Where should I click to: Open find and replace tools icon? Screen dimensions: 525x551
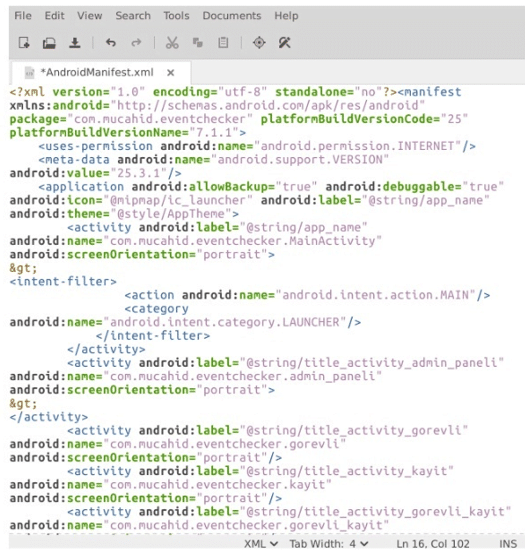point(284,43)
